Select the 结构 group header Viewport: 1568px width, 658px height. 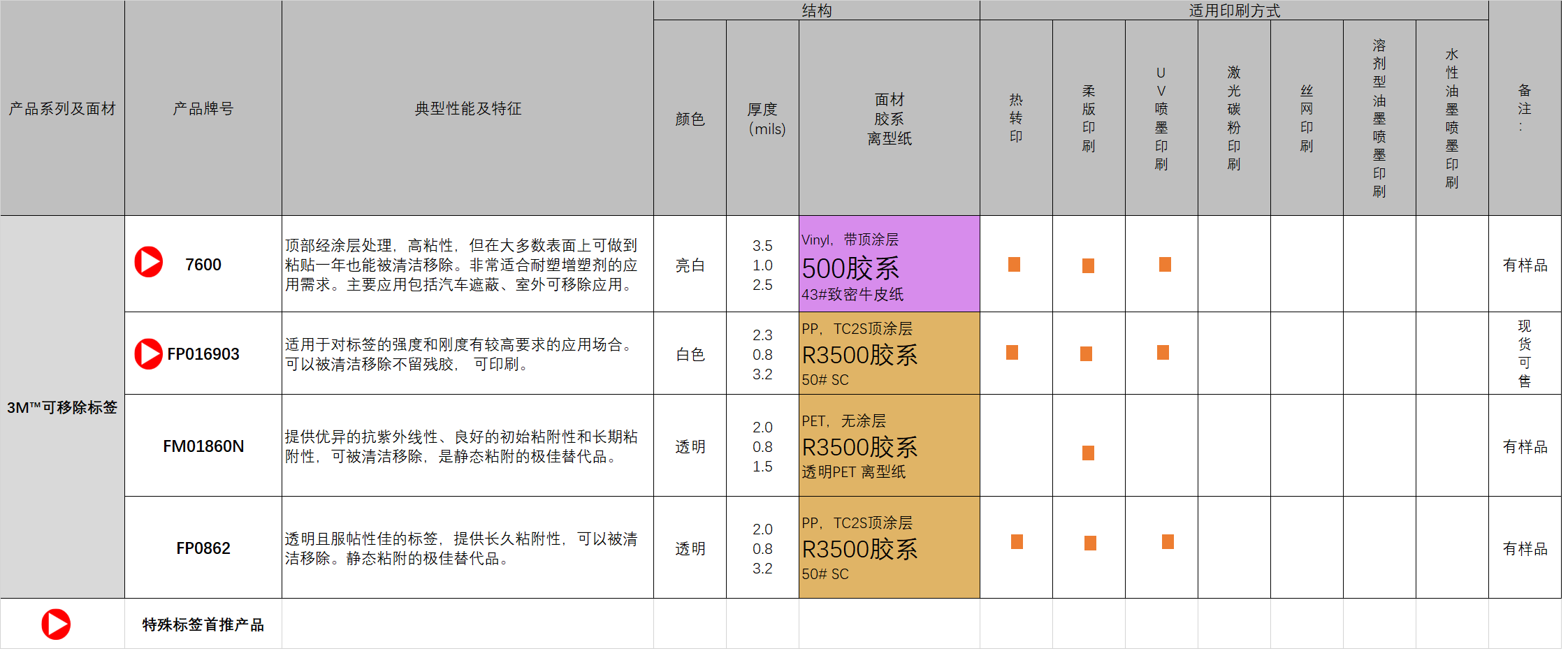(x=817, y=10)
